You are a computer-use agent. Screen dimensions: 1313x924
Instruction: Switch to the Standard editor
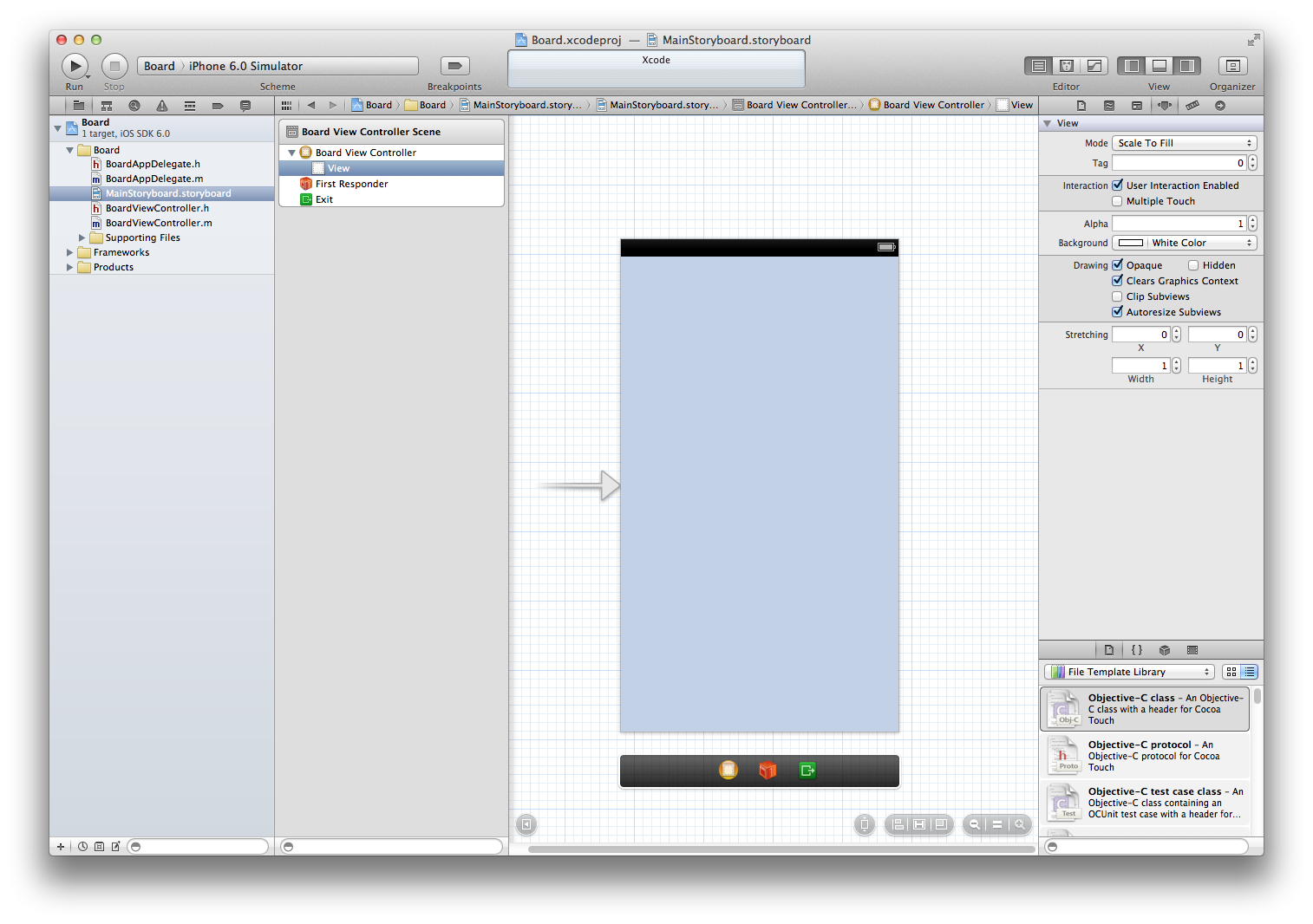click(x=1039, y=66)
